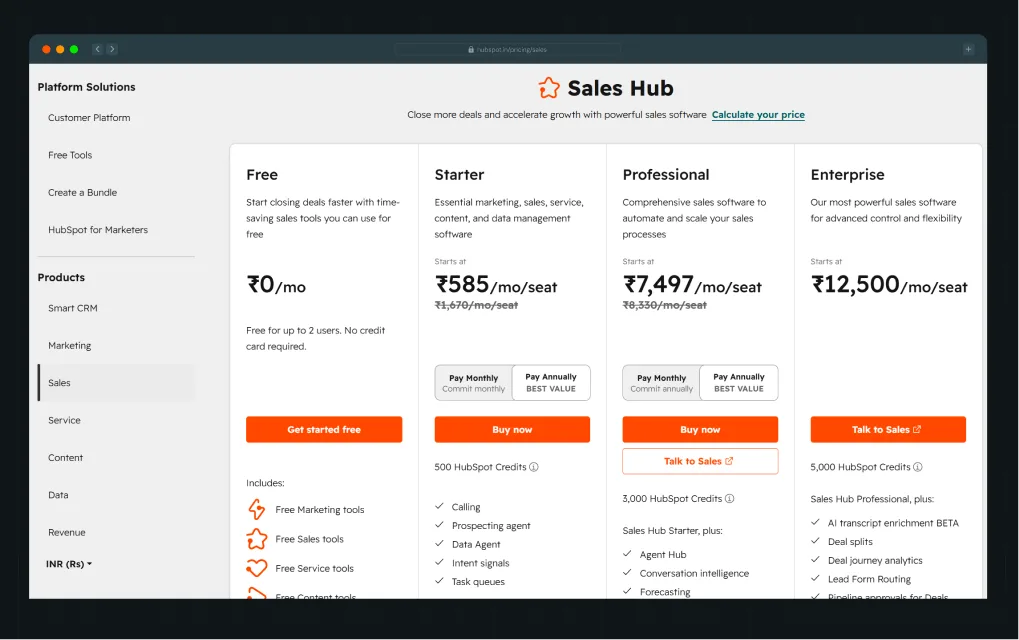Select Marketing under Products
Image resolution: width=1019 pixels, height=640 pixels.
(70, 346)
